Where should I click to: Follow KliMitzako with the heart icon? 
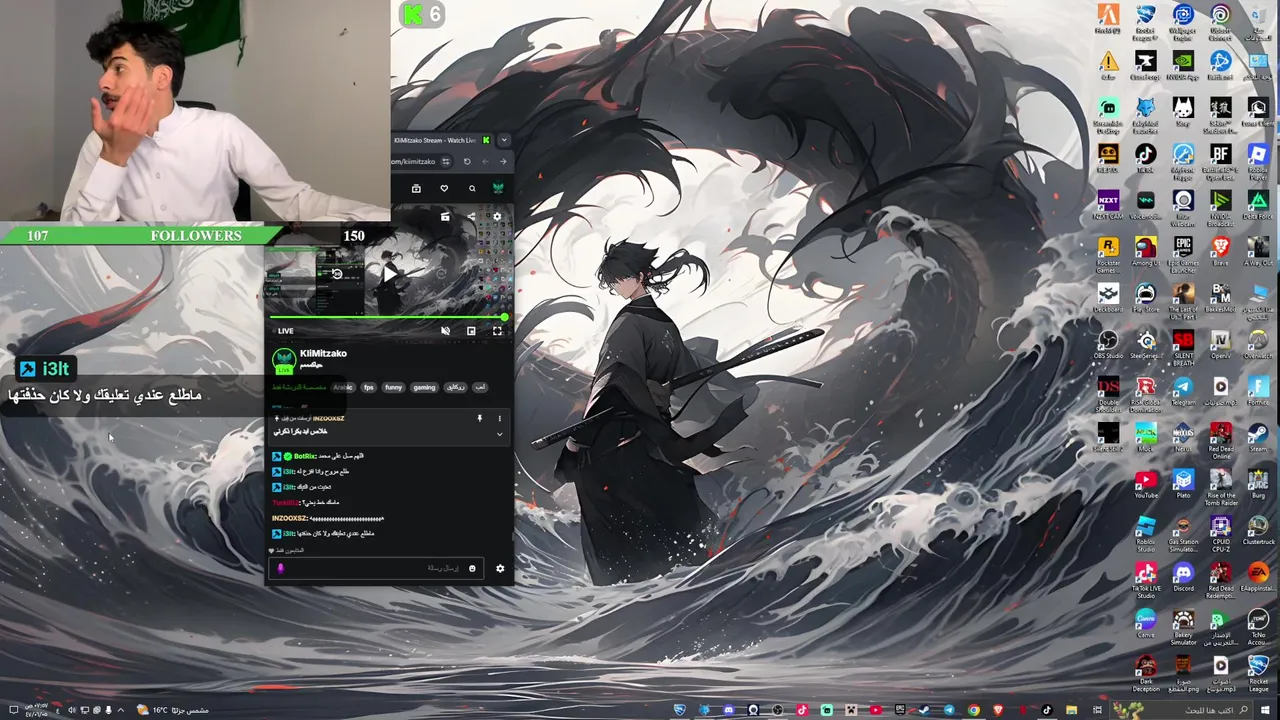pyautogui.click(x=444, y=188)
